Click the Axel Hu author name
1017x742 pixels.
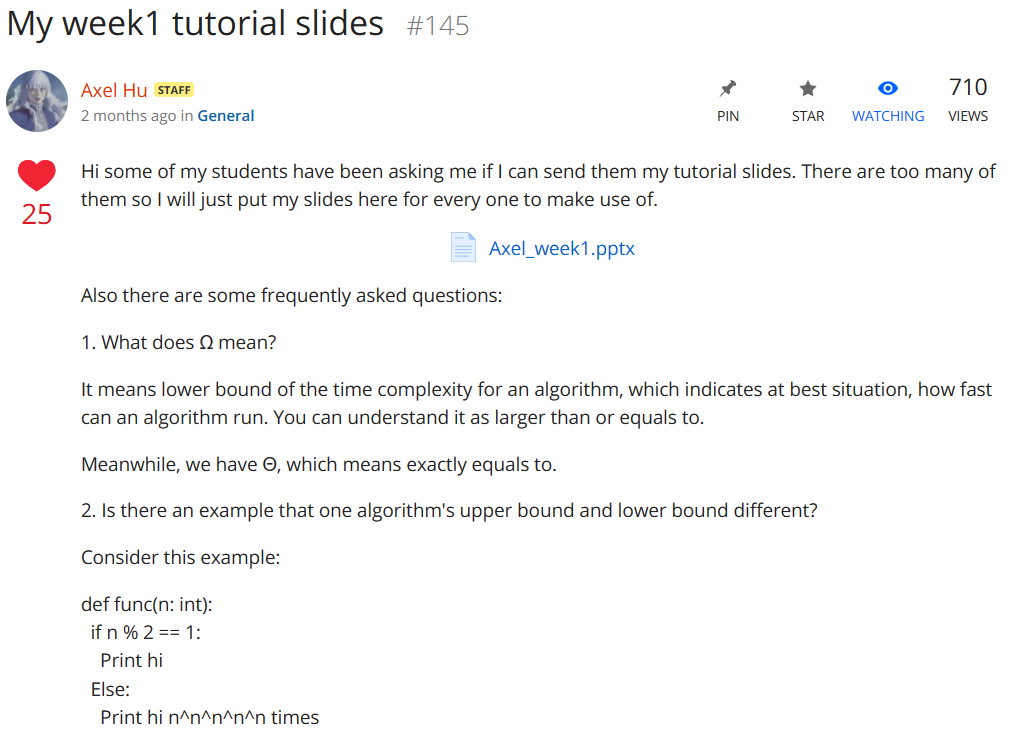(114, 90)
